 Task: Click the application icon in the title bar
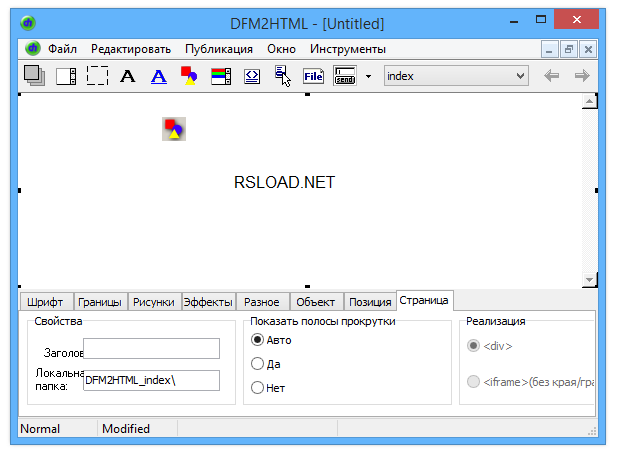tap(28, 23)
